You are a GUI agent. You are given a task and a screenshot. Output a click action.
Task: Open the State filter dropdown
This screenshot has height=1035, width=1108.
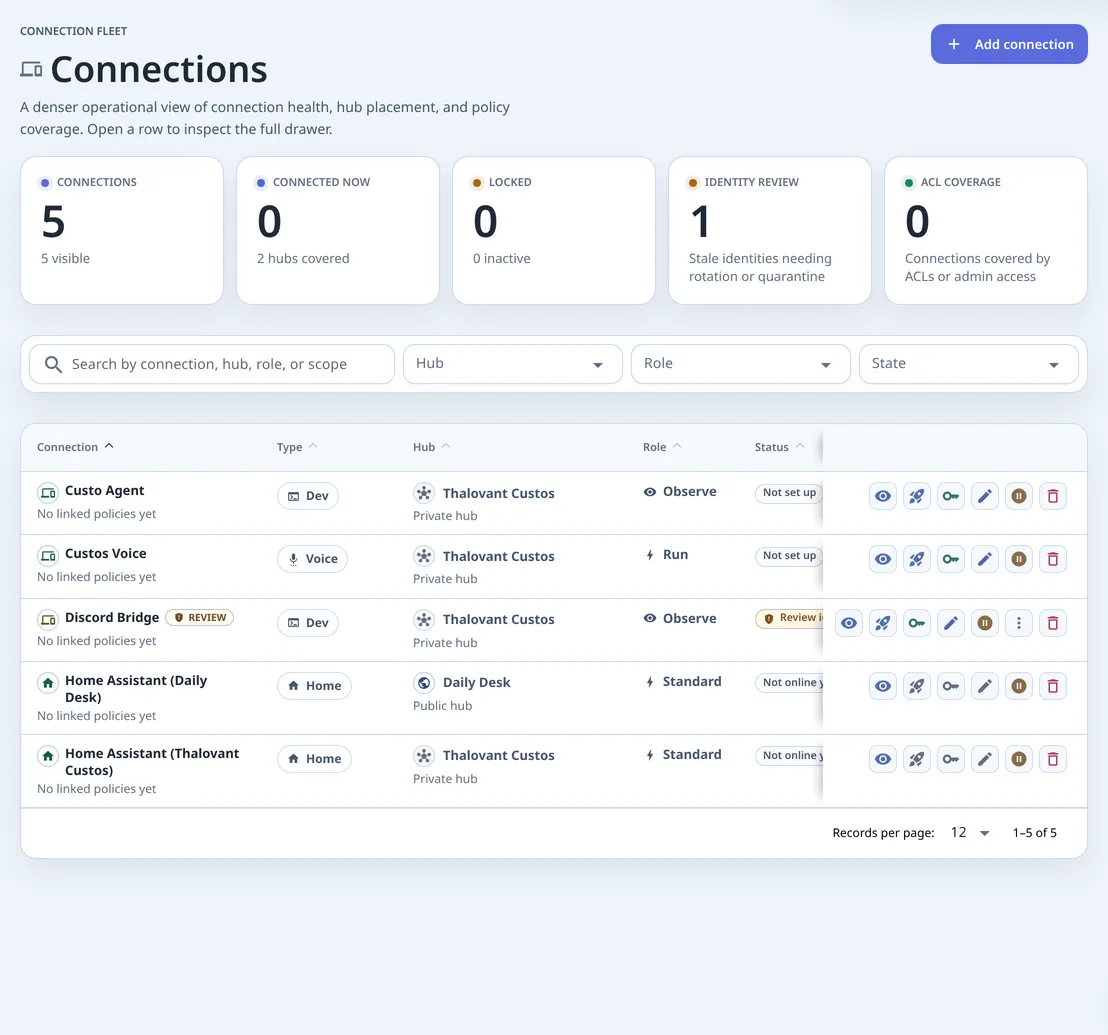[968, 364]
